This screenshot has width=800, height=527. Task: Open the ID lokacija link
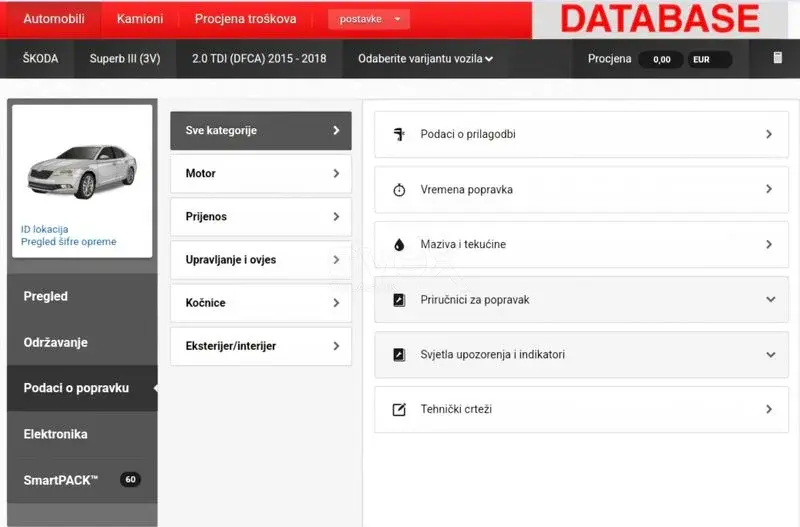(x=44, y=229)
